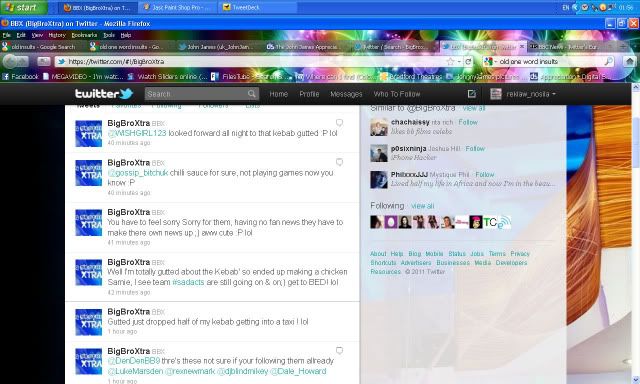Open the compose new tweet icon
This screenshot has width=640, height=384.
click(x=471, y=94)
